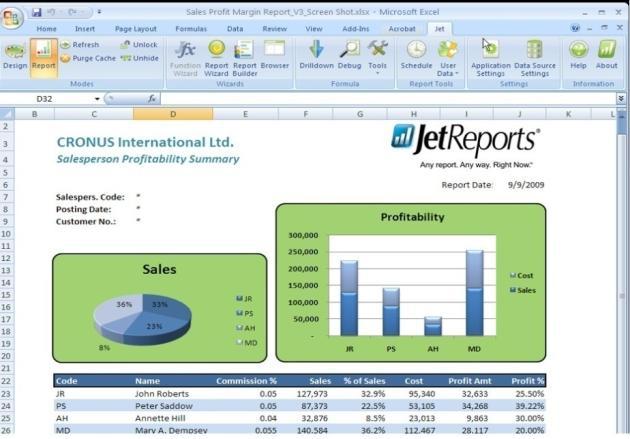Show About Jet Reports
Image resolution: width=630 pixels, height=439 pixels.
(606, 55)
